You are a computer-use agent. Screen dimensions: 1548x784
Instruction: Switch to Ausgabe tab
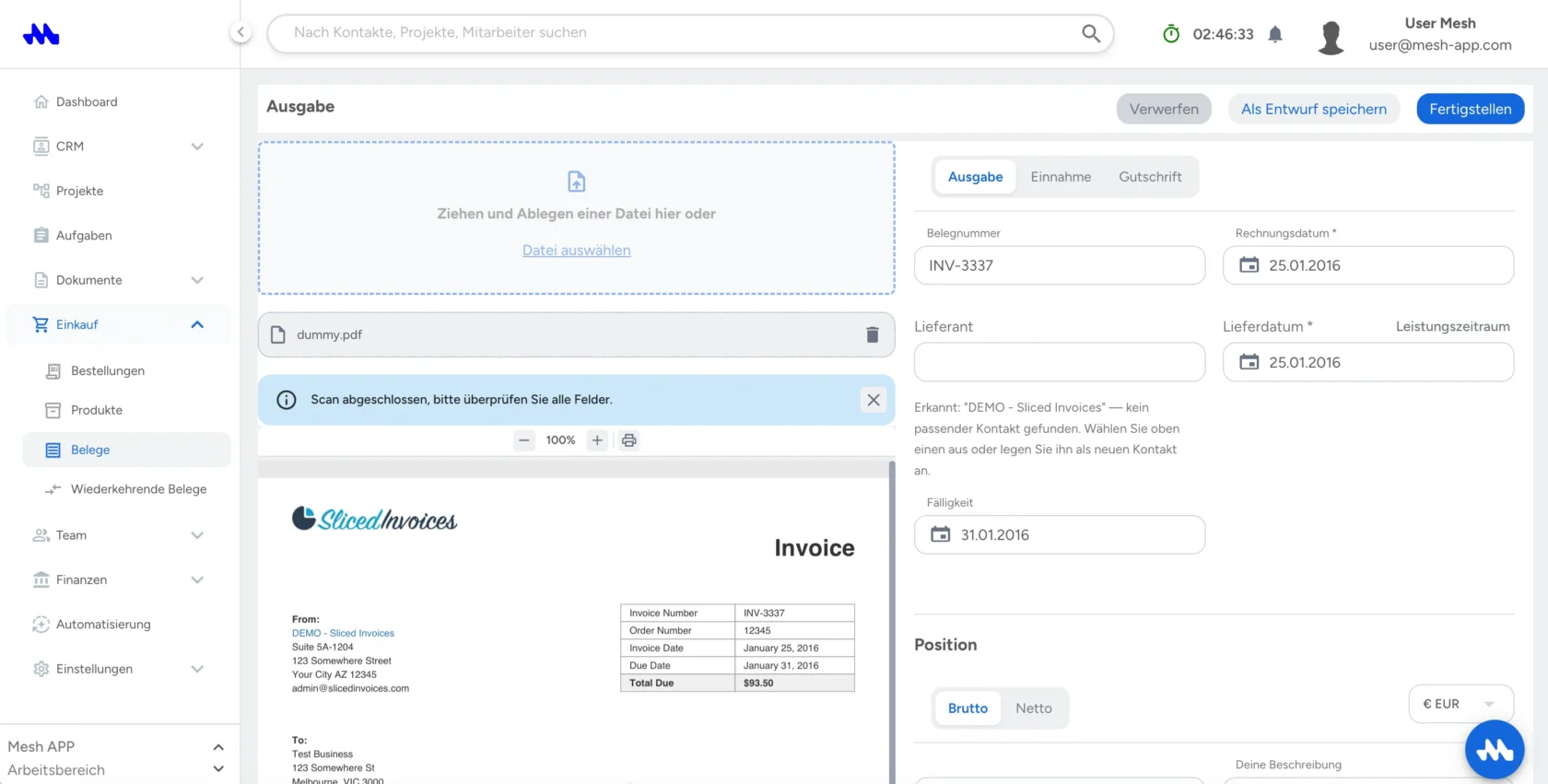(x=975, y=177)
